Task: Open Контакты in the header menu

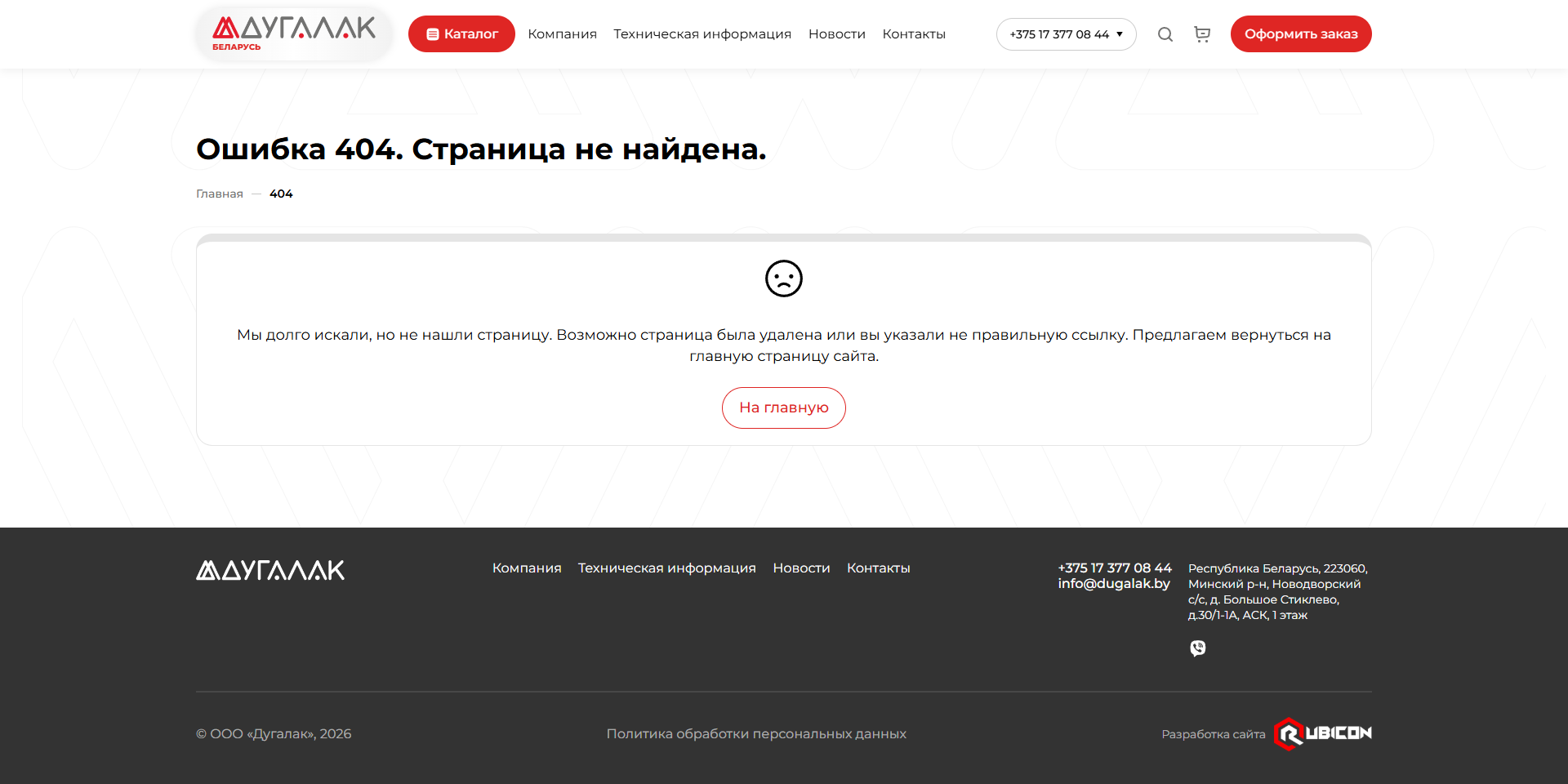Action: [914, 34]
